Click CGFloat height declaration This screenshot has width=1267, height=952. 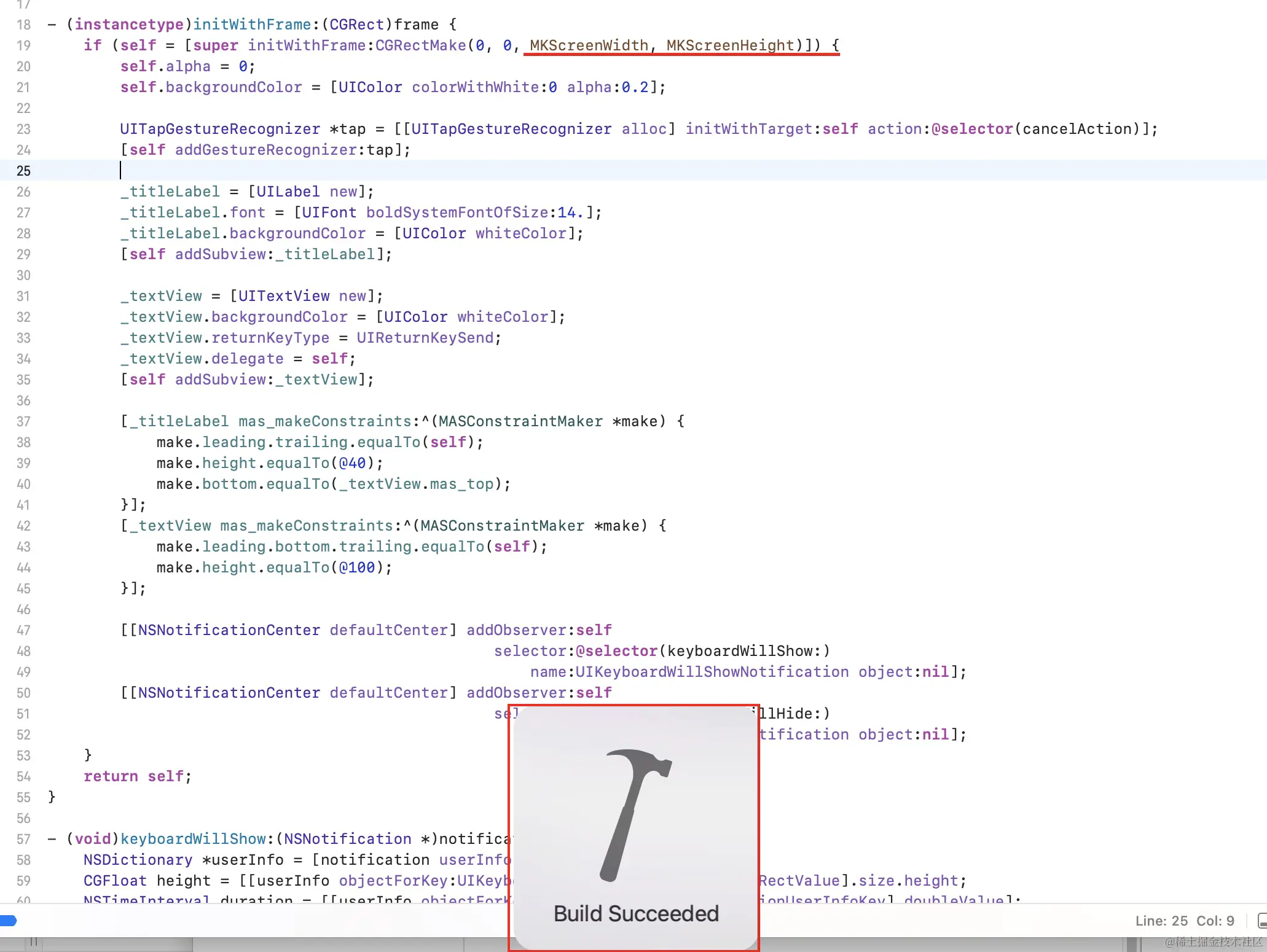pos(147,881)
